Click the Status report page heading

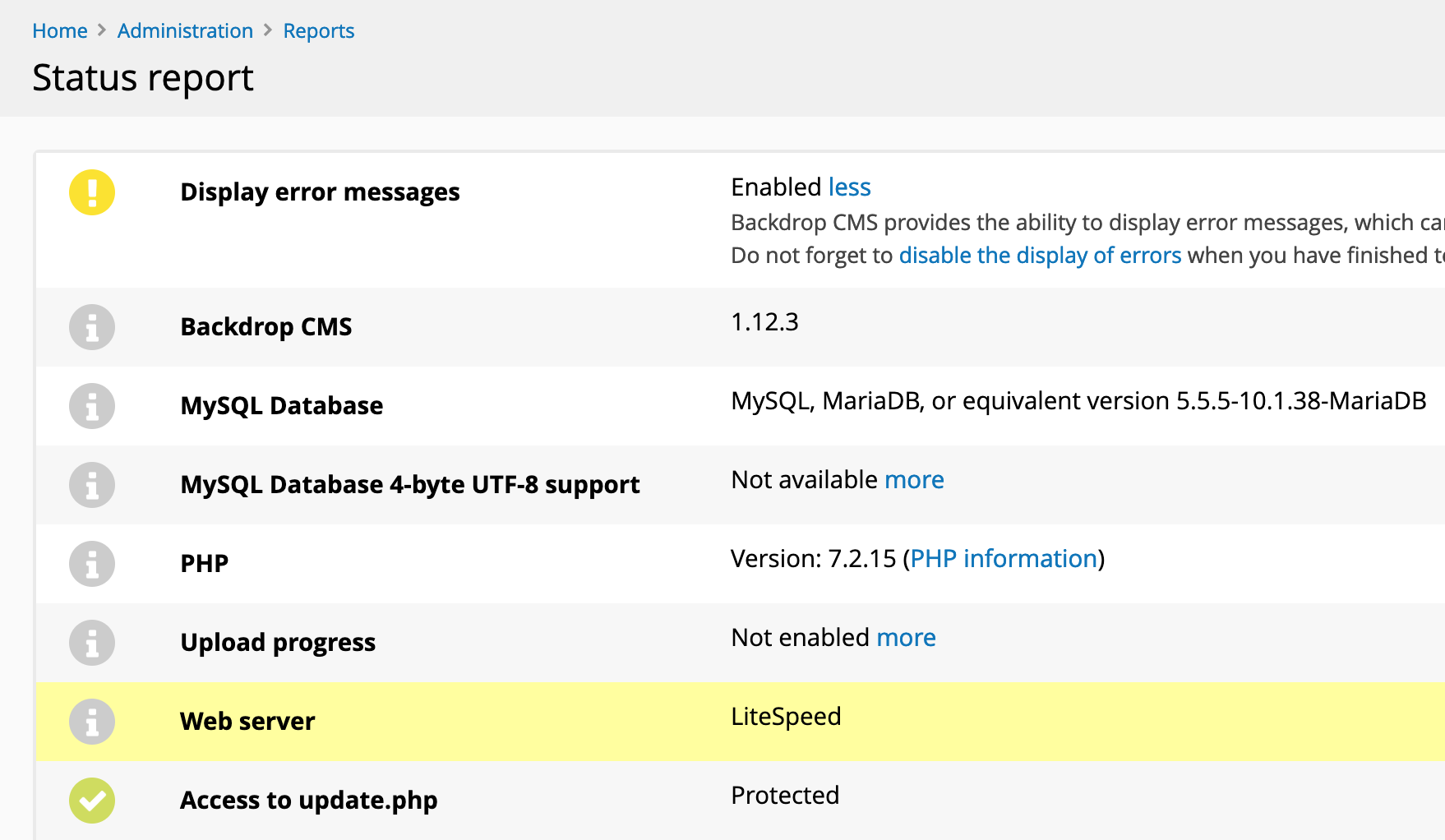click(143, 79)
